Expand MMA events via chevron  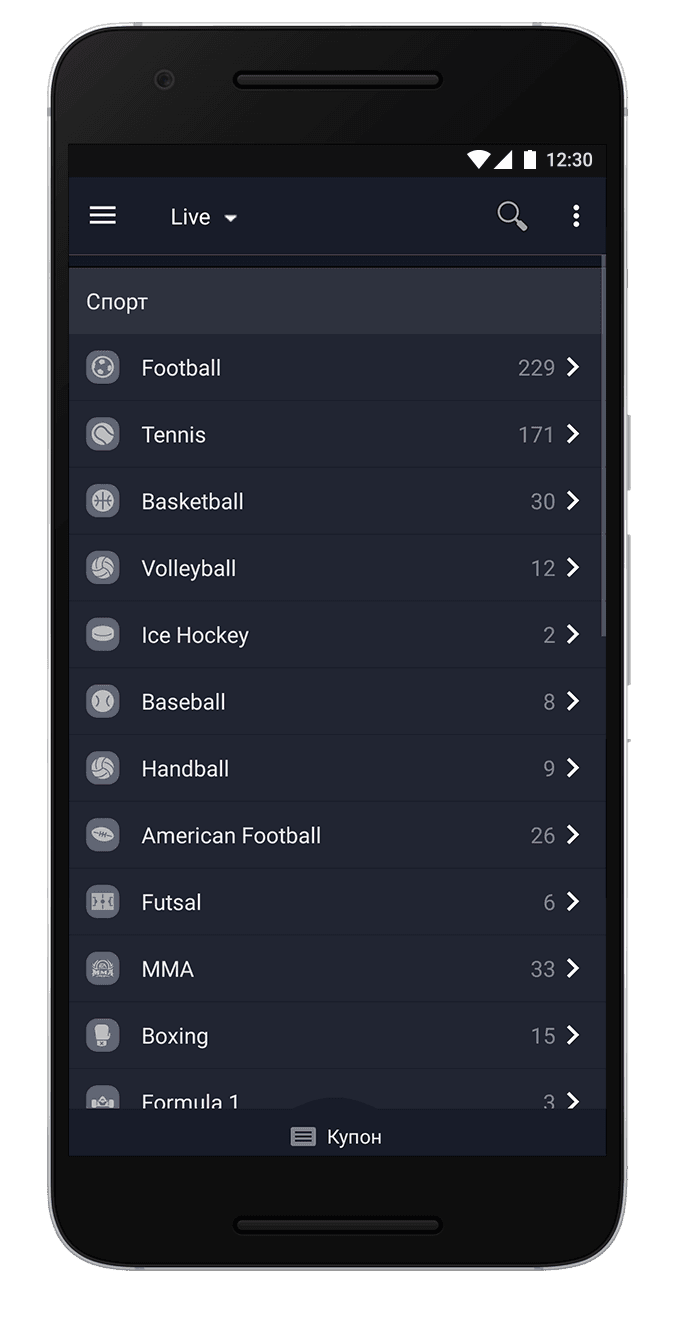pos(573,969)
